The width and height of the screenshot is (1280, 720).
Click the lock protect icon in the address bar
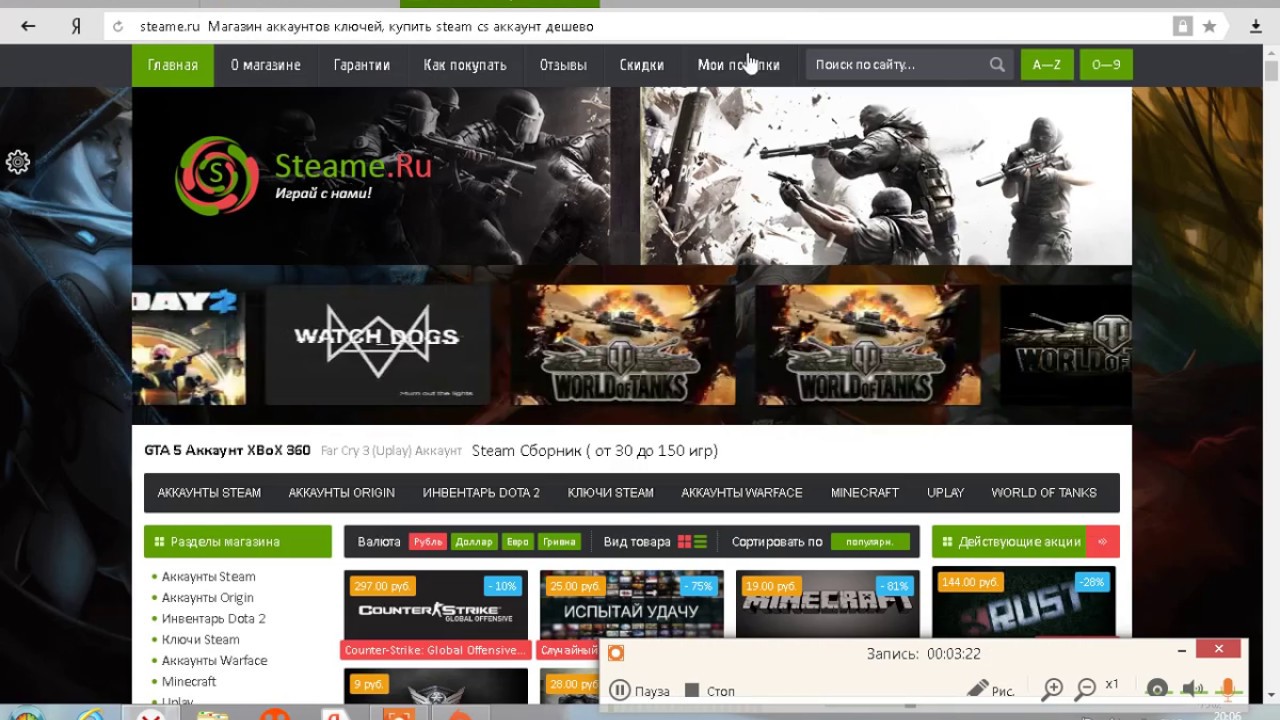coord(1183,26)
